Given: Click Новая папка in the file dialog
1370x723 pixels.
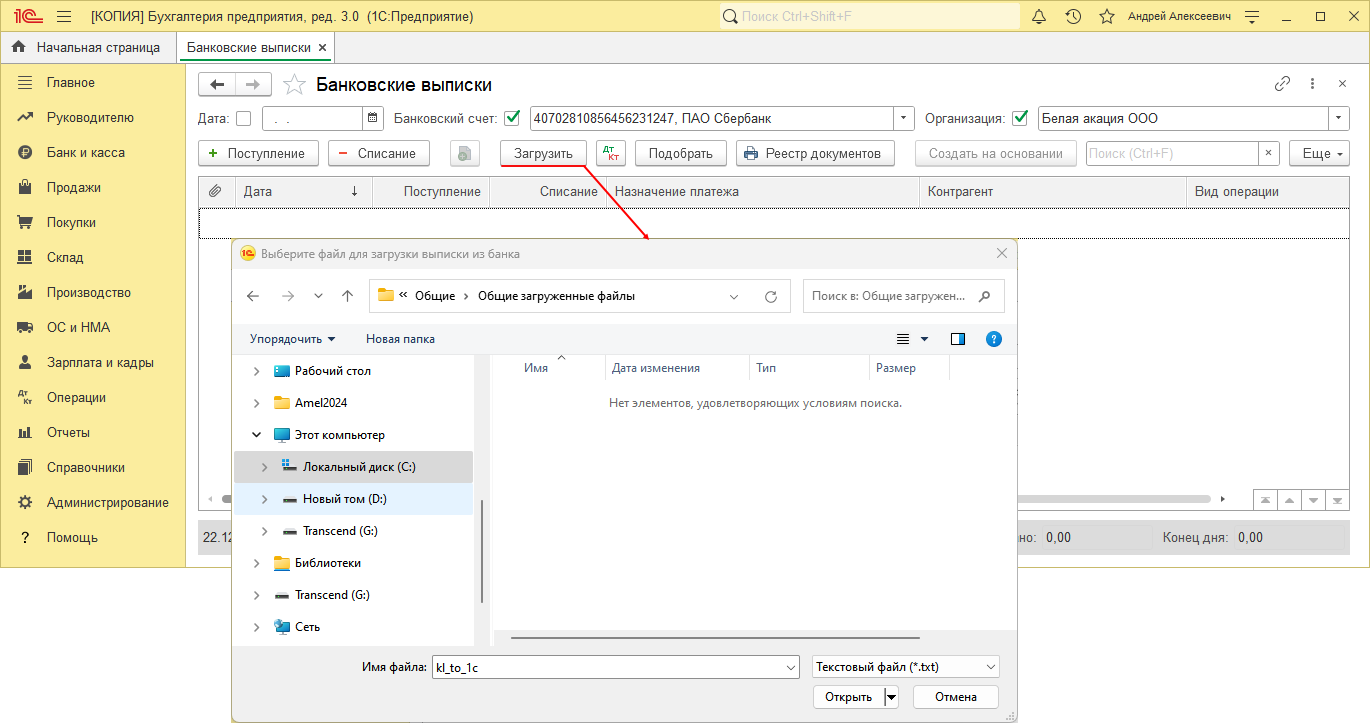Looking at the screenshot, I should coord(400,339).
